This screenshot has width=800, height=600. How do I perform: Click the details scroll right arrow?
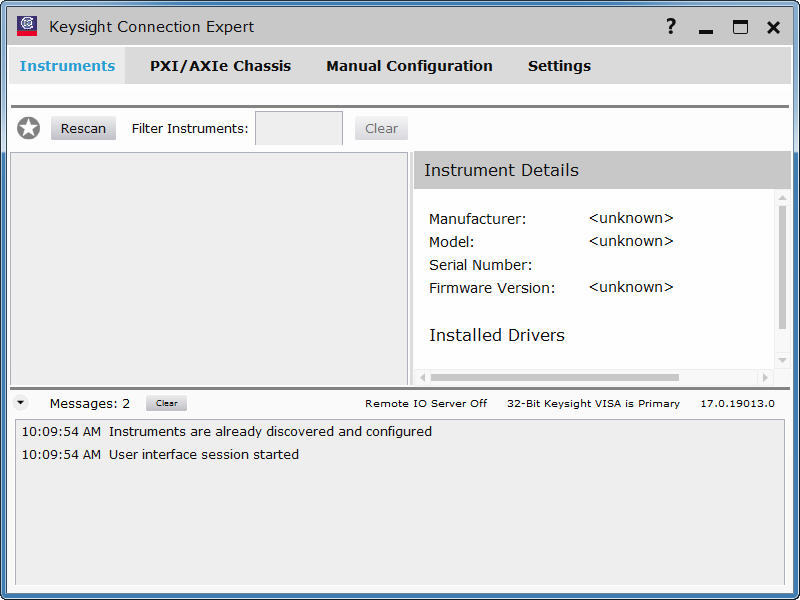pyautogui.click(x=765, y=378)
